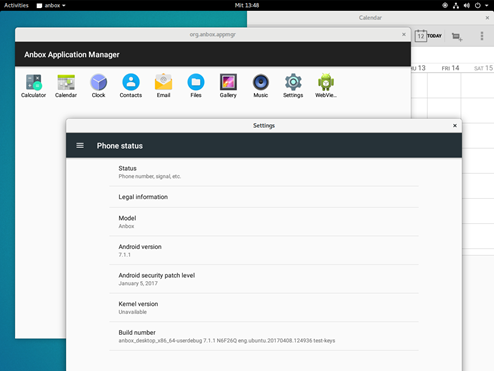Open Activities overview
This screenshot has height=371, width=494.
(x=16, y=5)
